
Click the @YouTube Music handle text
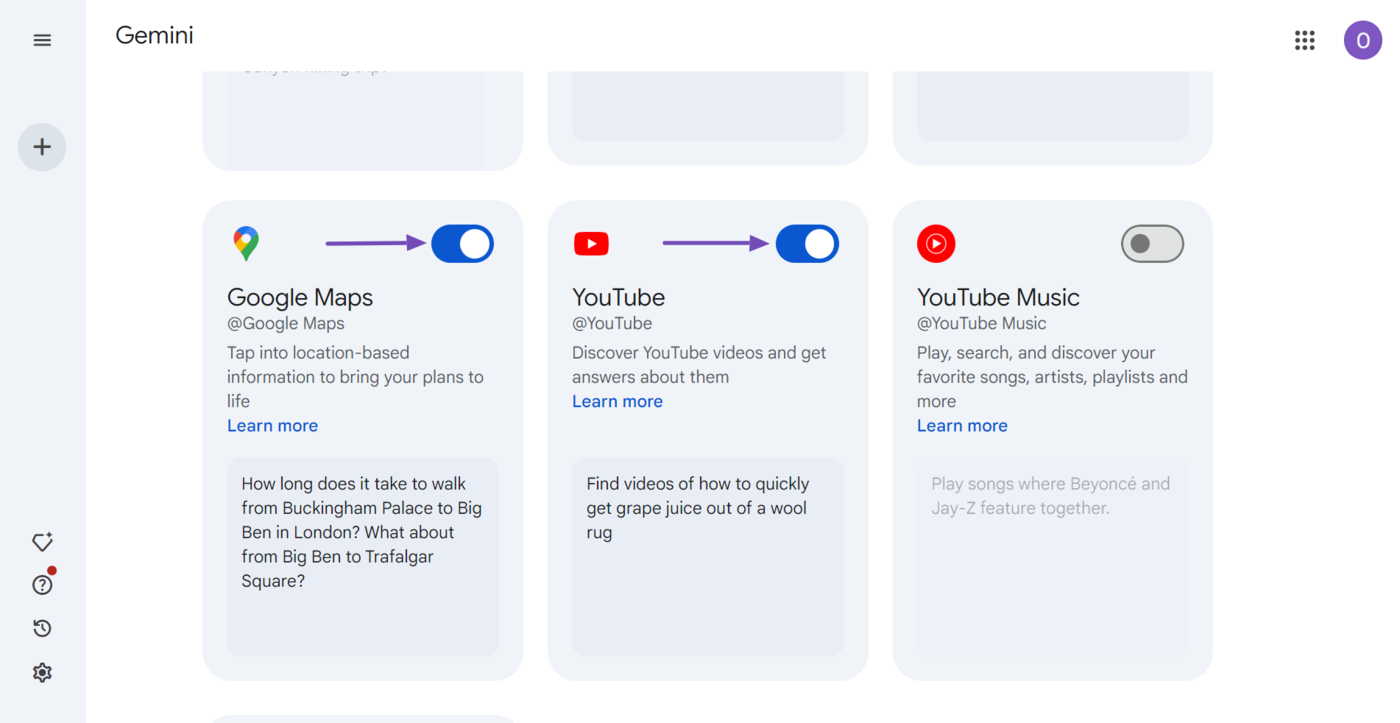click(982, 323)
